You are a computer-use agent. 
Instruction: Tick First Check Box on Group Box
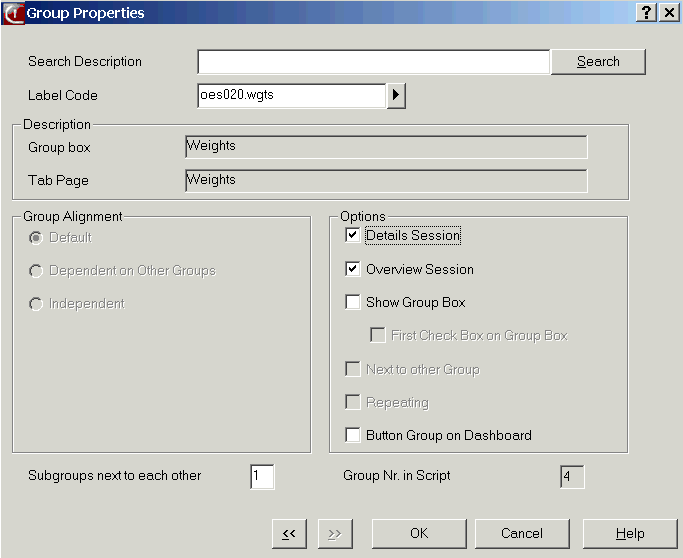(378, 336)
